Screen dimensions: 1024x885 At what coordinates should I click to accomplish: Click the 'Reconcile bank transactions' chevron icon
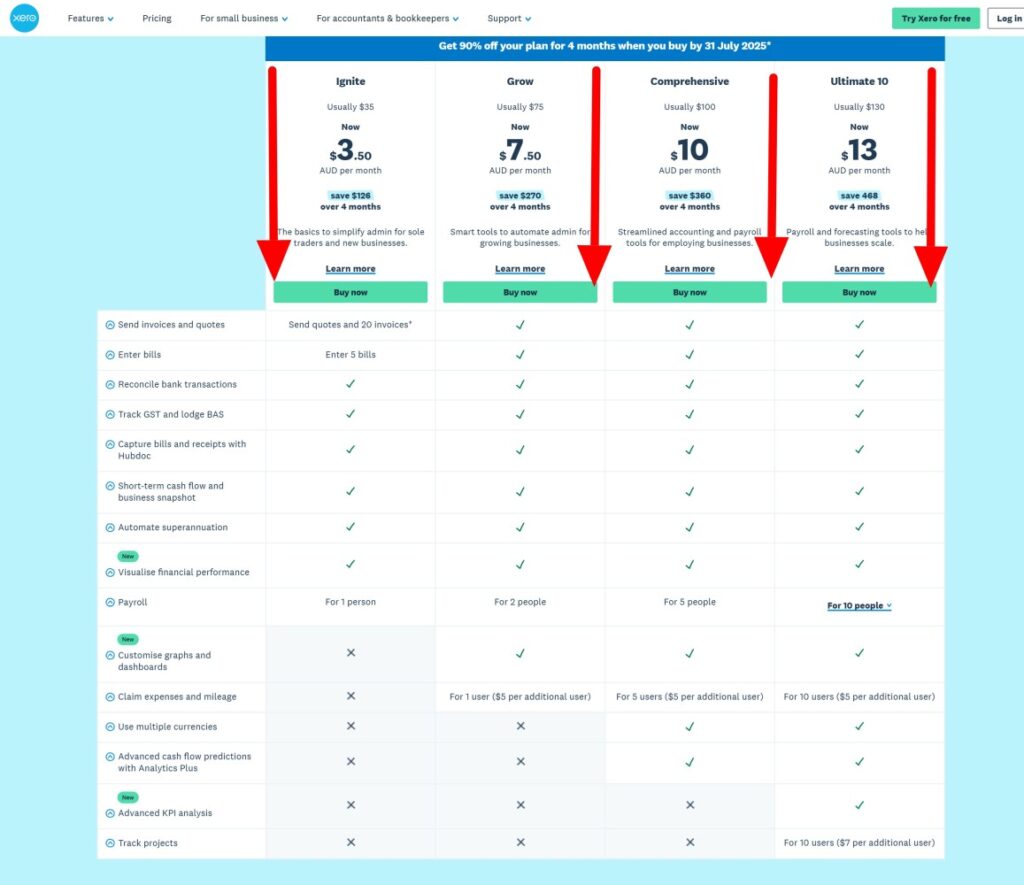click(110, 385)
